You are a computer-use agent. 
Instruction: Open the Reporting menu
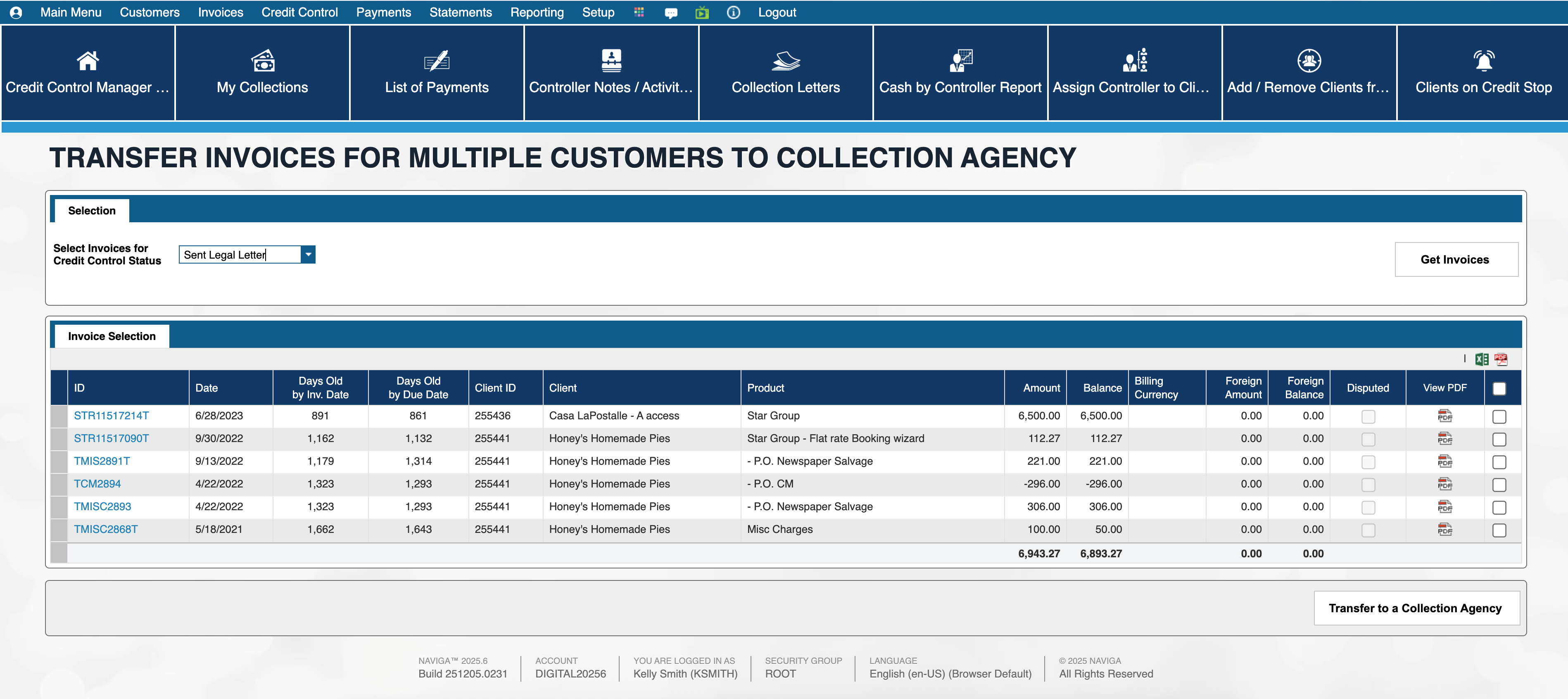(x=536, y=12)
